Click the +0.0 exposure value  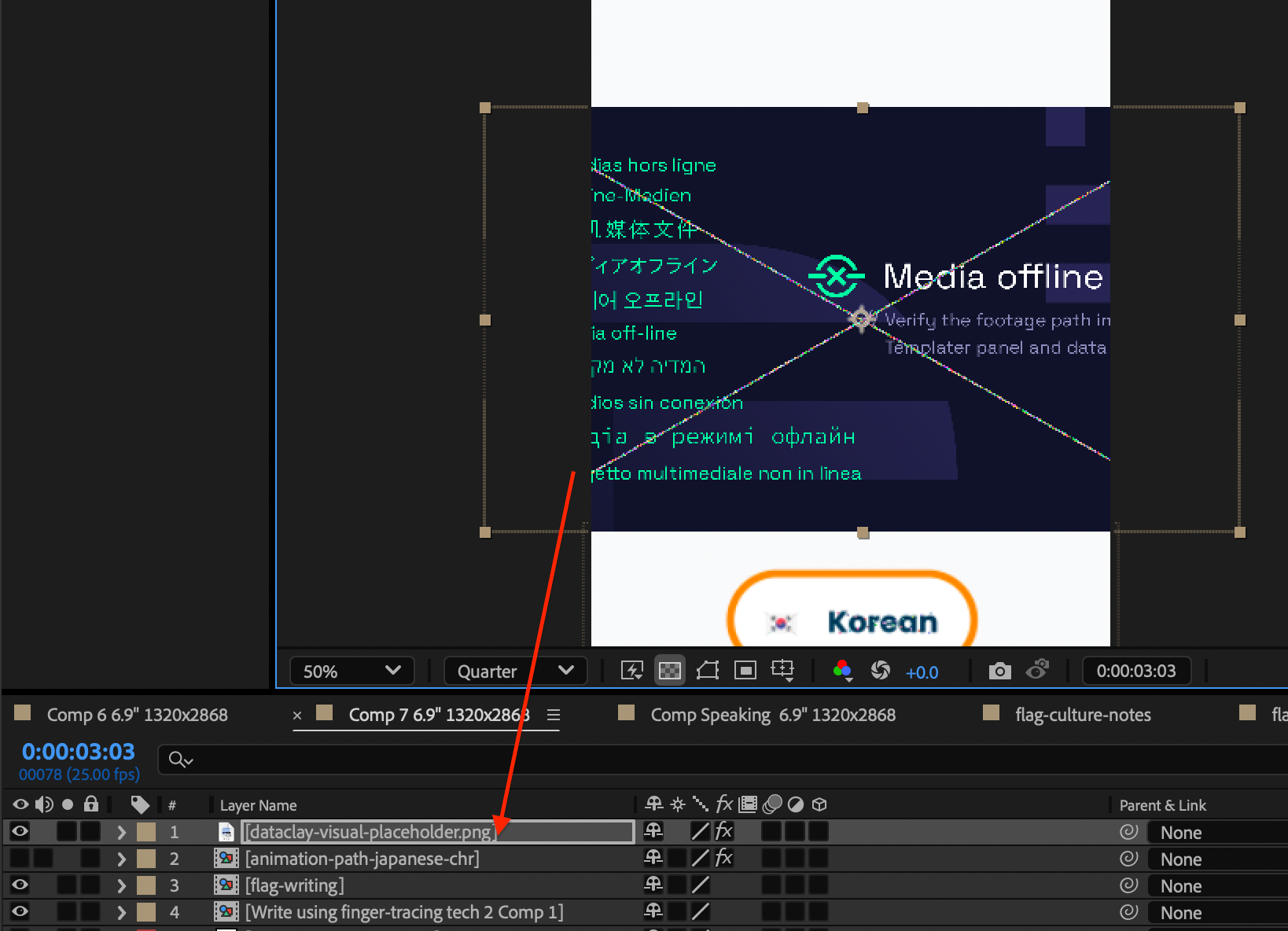(x=922, y=672)
